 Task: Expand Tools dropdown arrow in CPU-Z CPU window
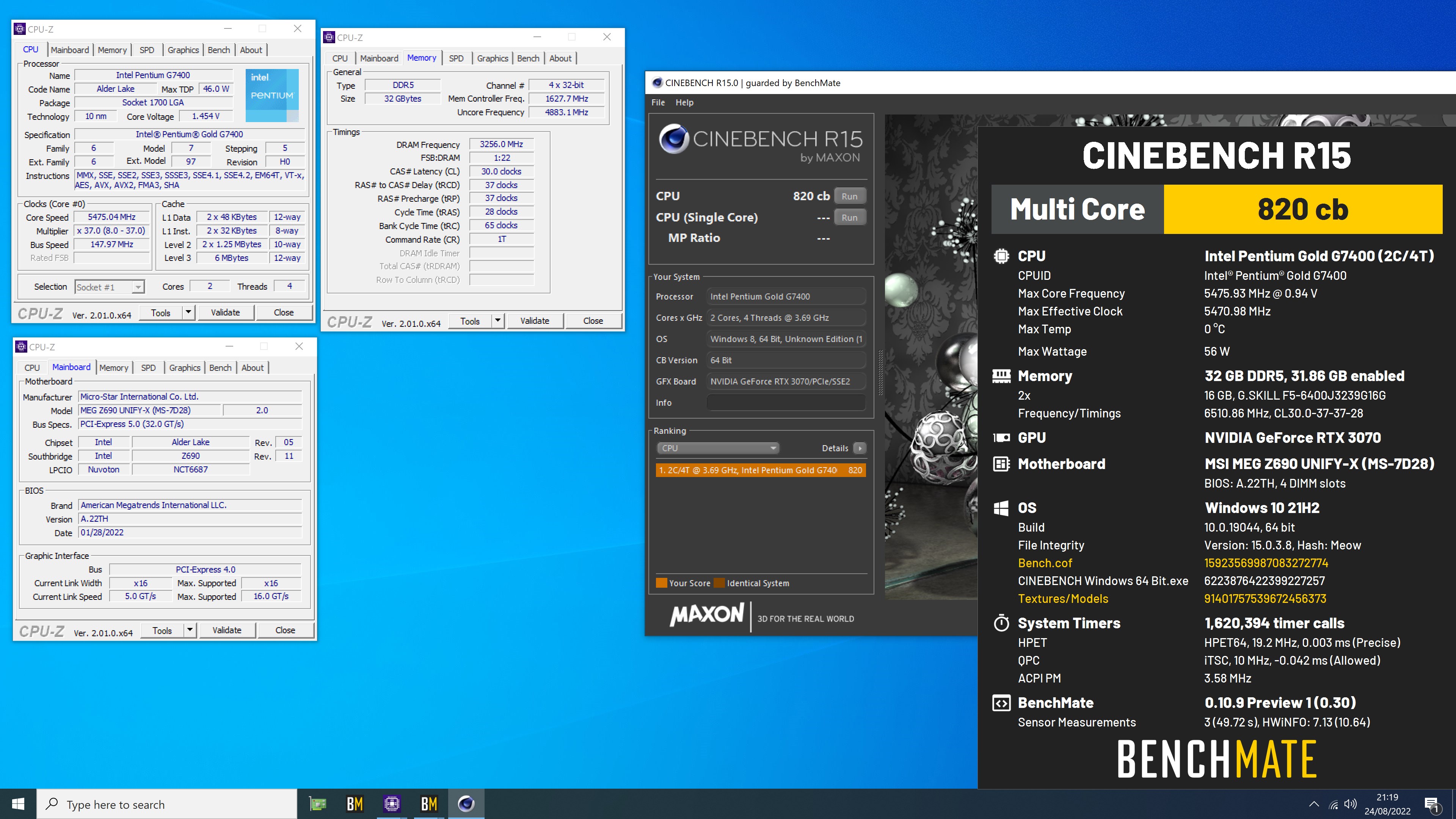(188, 312)
